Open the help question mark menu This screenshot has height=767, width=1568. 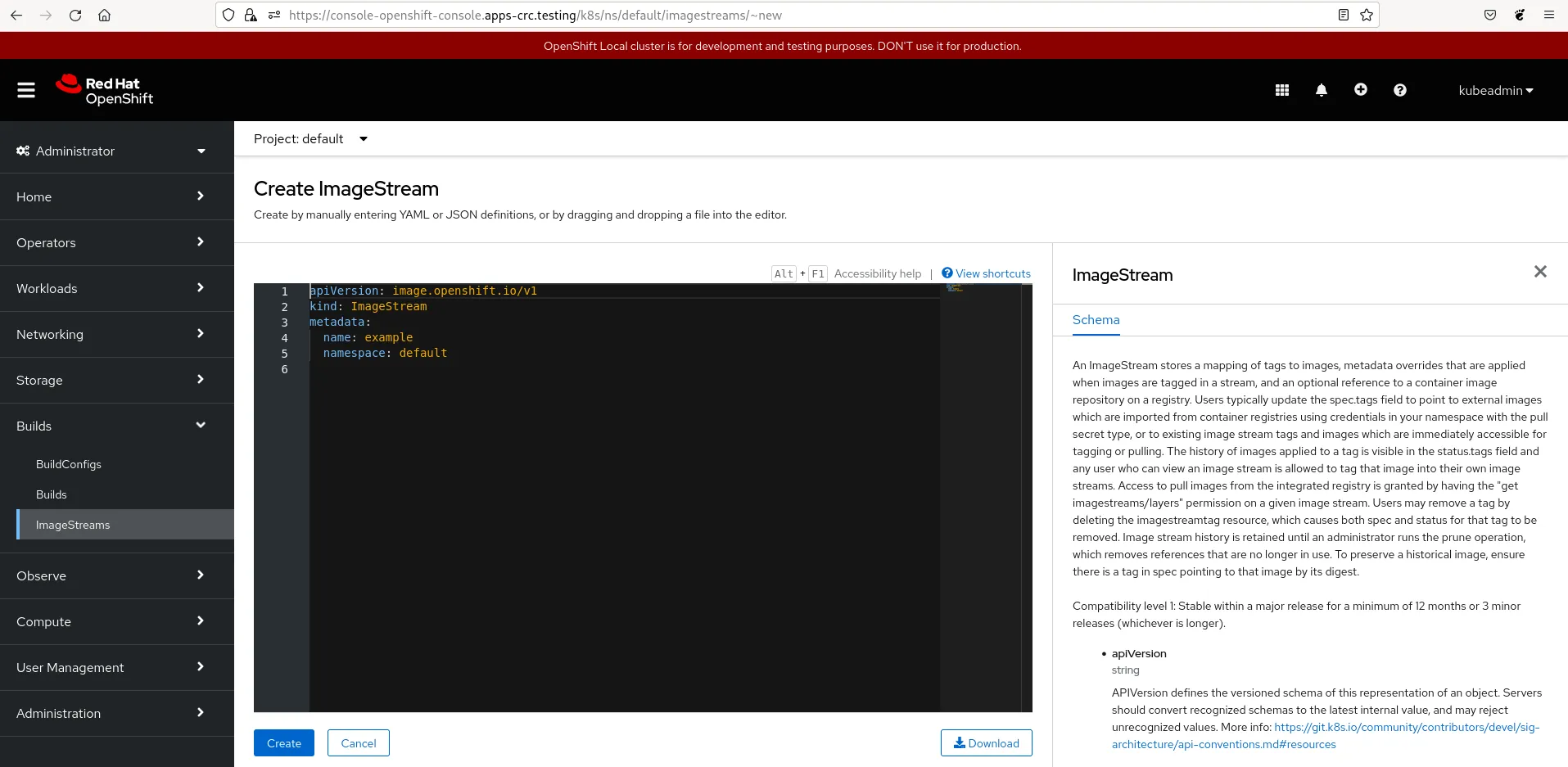1400,90
